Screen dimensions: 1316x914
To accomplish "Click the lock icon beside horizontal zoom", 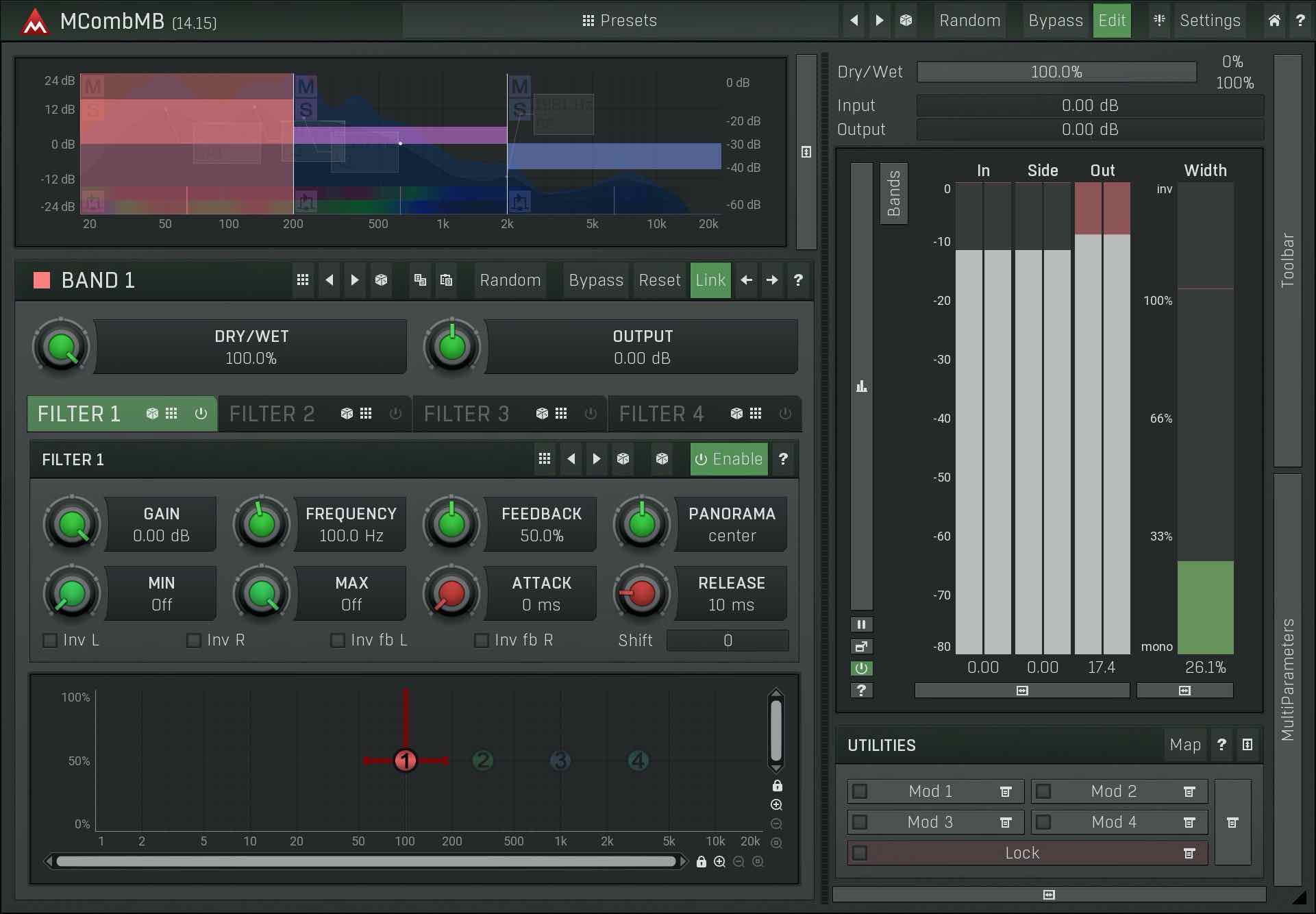I will point(701,862).
